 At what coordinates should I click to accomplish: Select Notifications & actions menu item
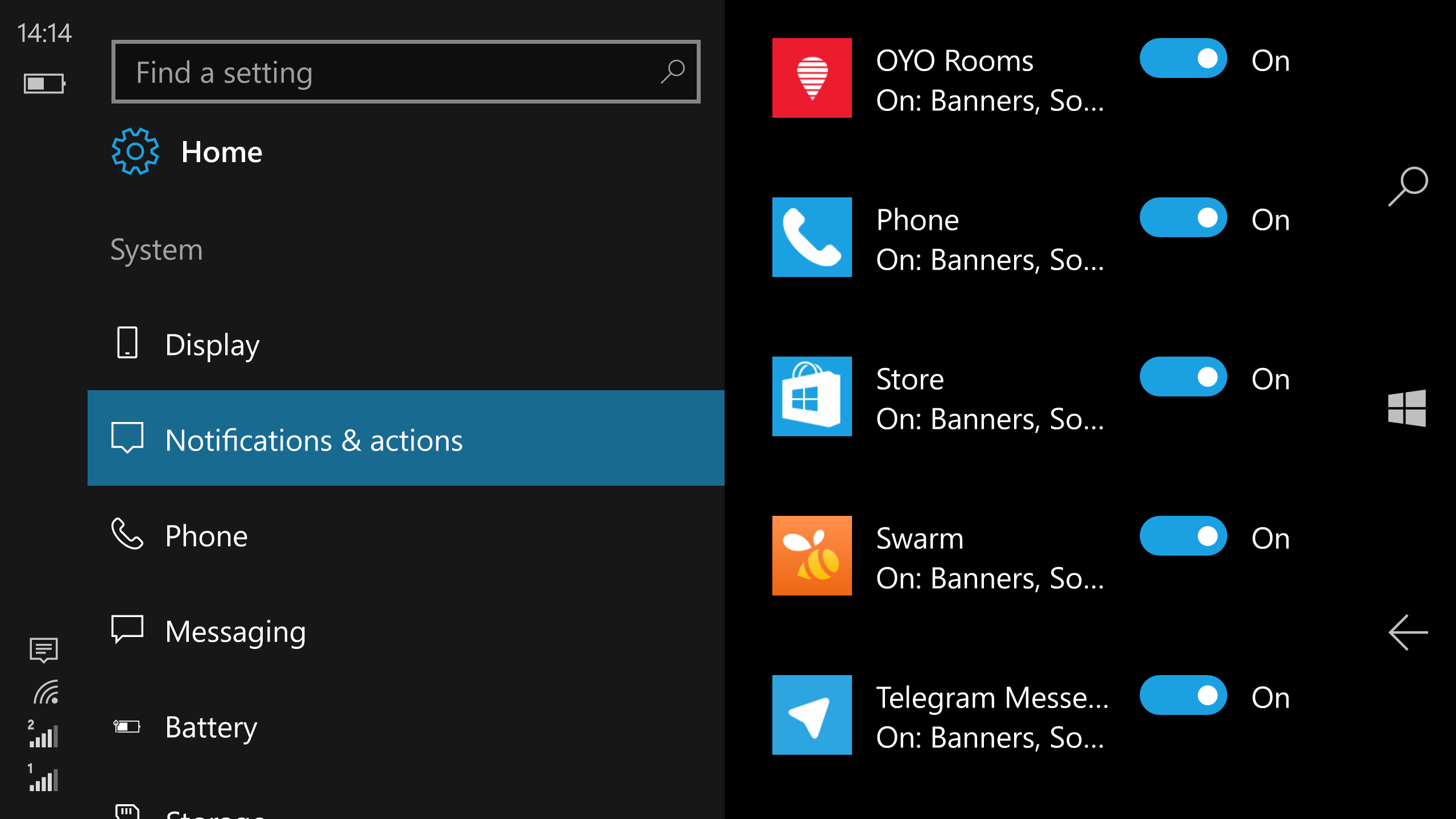(406, 438)
